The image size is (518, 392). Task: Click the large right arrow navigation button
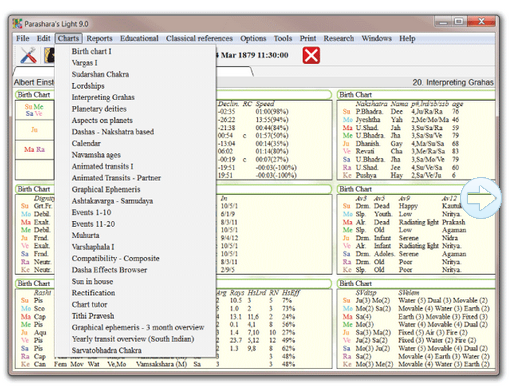click(481, 198)
